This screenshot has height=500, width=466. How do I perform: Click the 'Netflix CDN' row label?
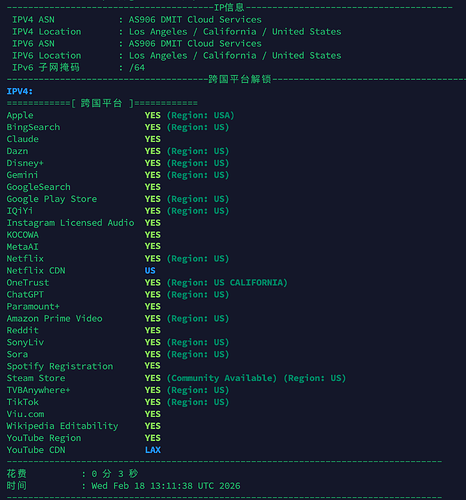click(36, 271)
